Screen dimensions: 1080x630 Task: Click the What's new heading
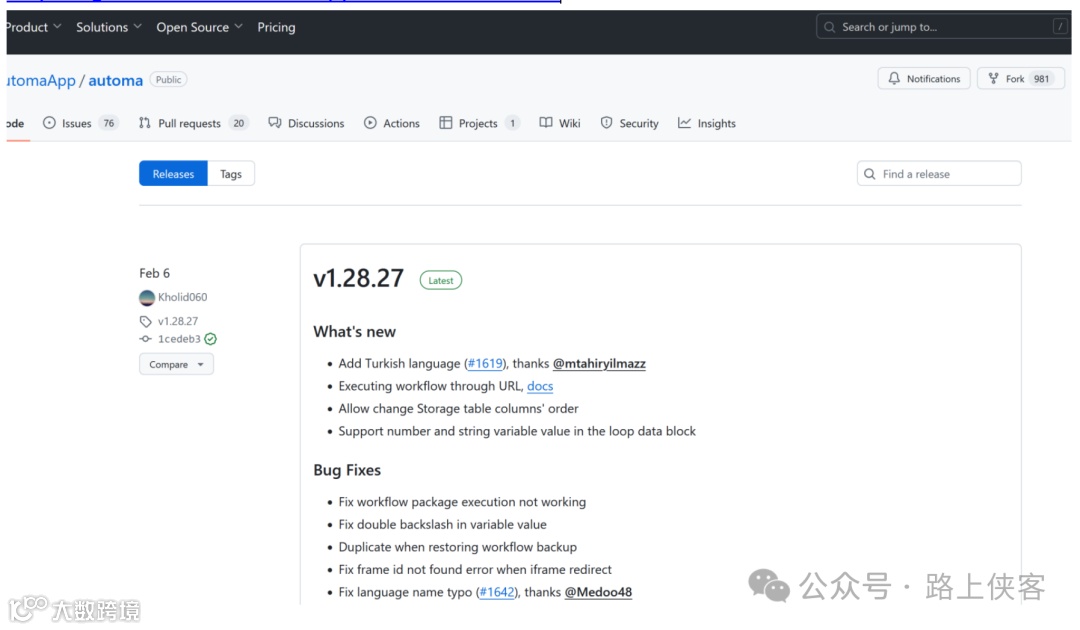[x=355, y=332]
